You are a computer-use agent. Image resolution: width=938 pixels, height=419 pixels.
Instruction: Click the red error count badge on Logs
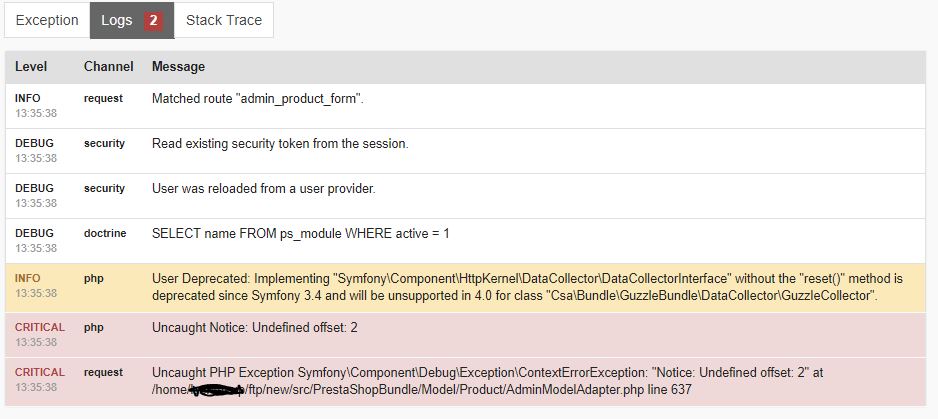pos(153,20)
